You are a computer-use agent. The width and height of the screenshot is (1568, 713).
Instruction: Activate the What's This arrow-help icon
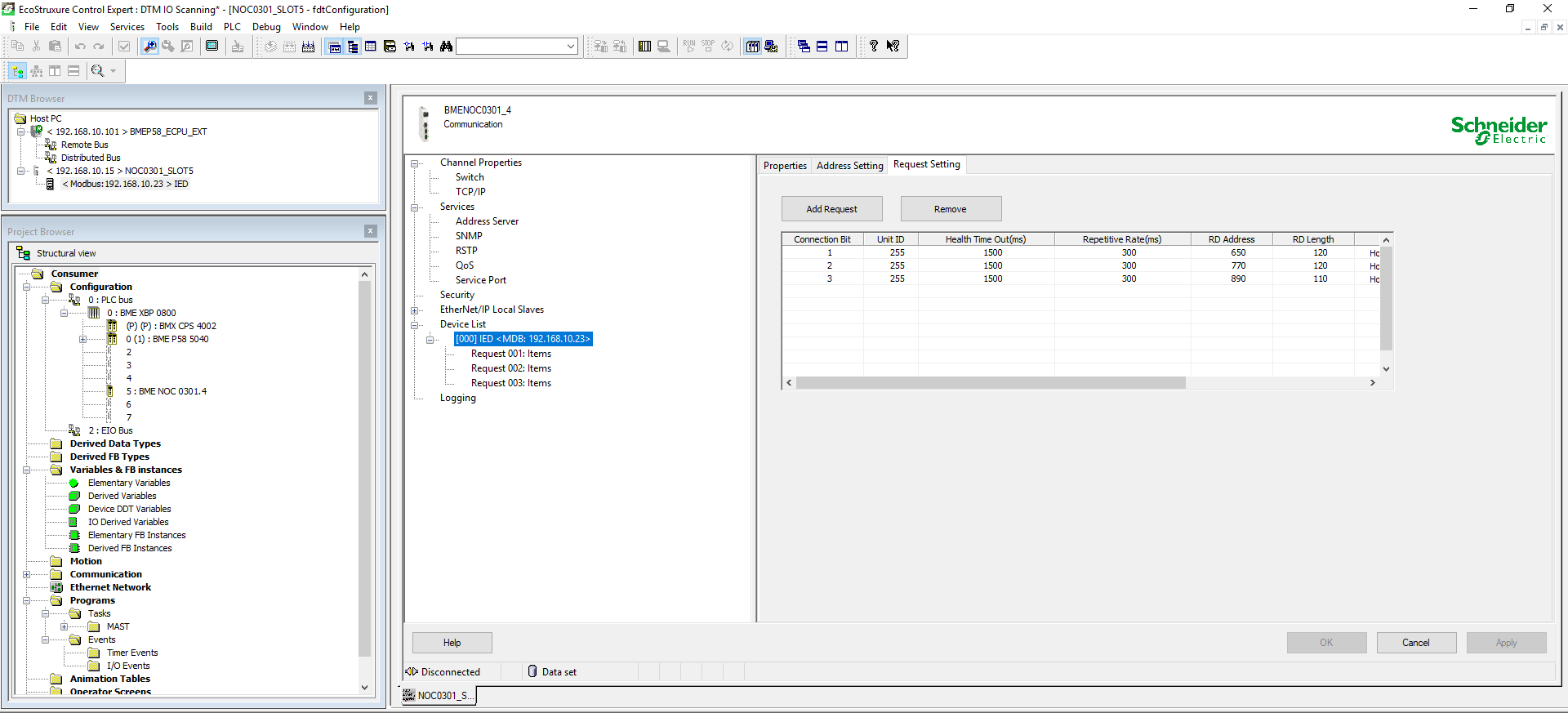pos(893,47)
